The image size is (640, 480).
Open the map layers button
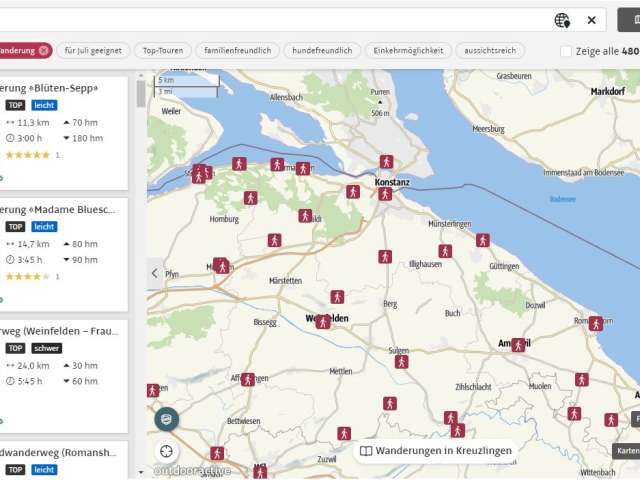point(166,419)
